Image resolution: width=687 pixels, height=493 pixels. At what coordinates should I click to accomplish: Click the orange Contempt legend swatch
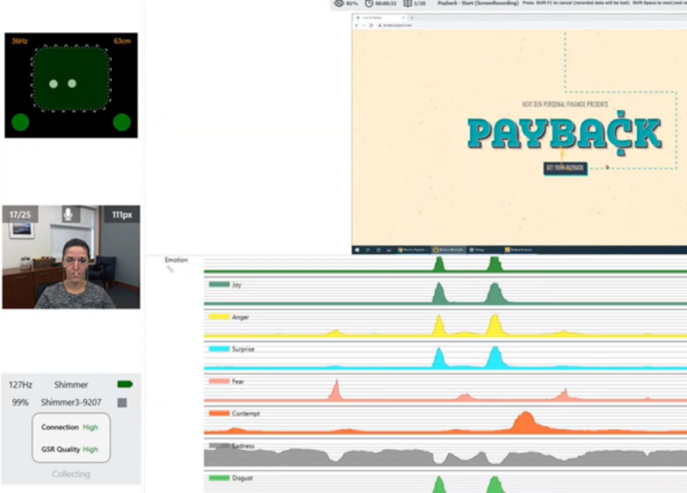(x=219, y=413)
